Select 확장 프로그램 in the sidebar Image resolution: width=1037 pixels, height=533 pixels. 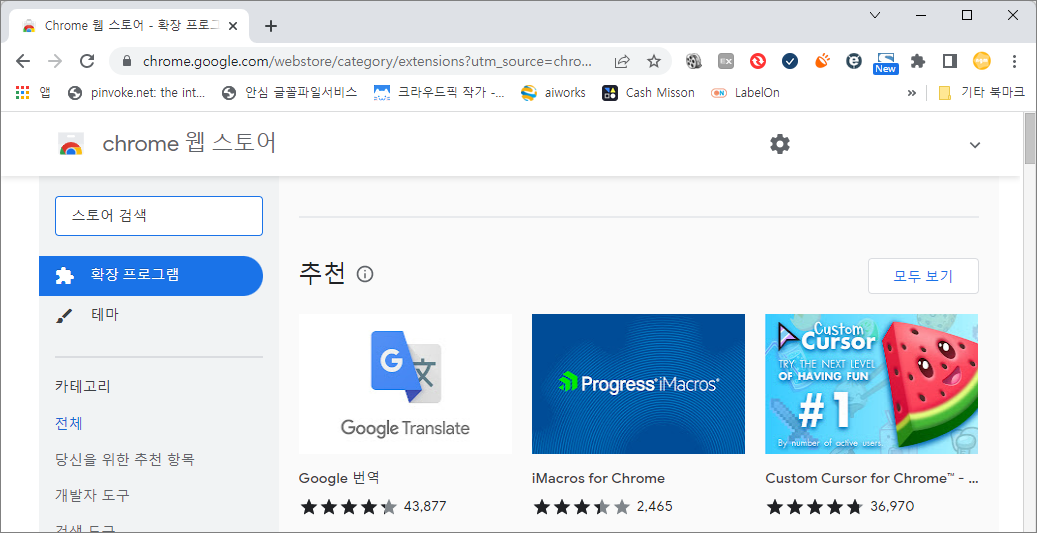coord(151,275)
